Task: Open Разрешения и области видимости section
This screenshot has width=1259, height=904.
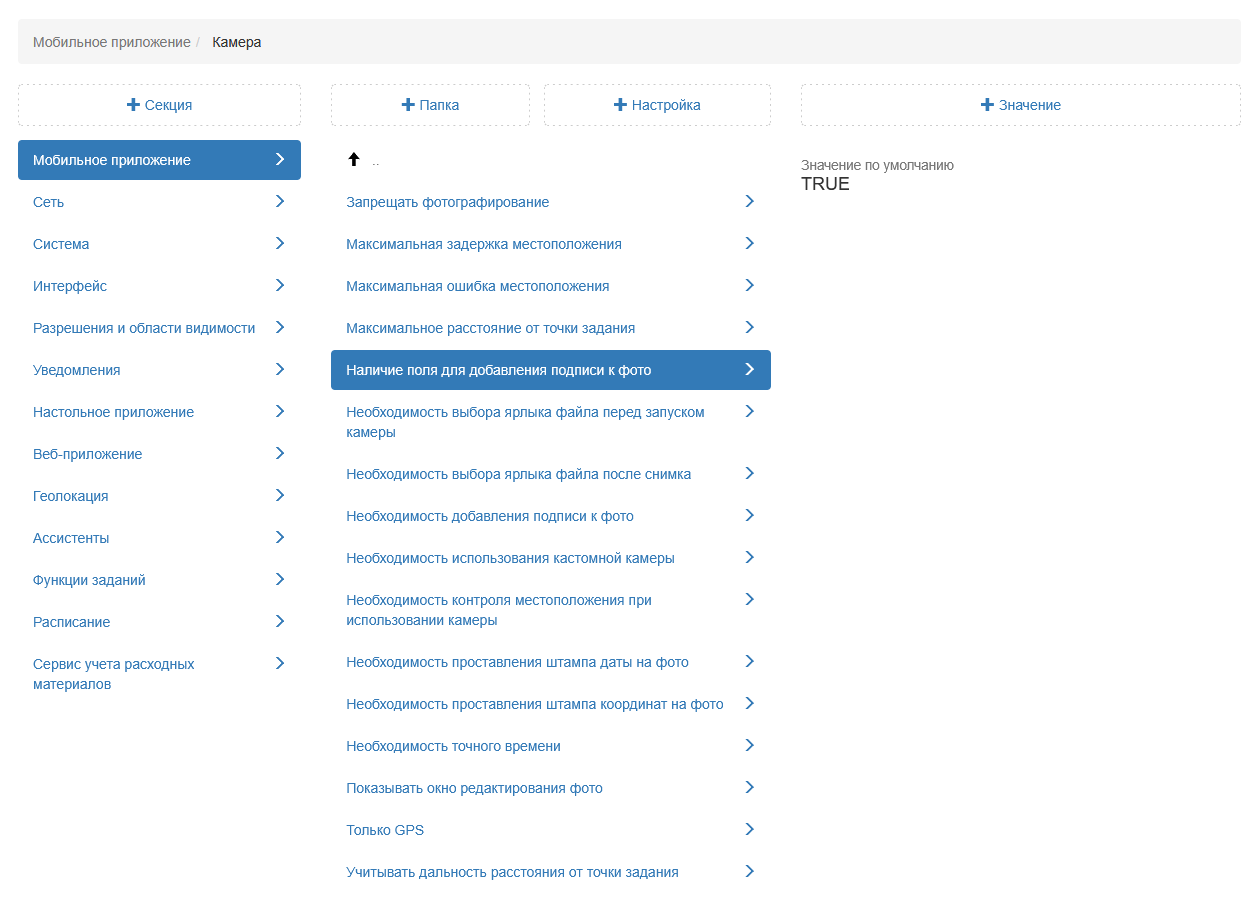Action: pos(144,328)
